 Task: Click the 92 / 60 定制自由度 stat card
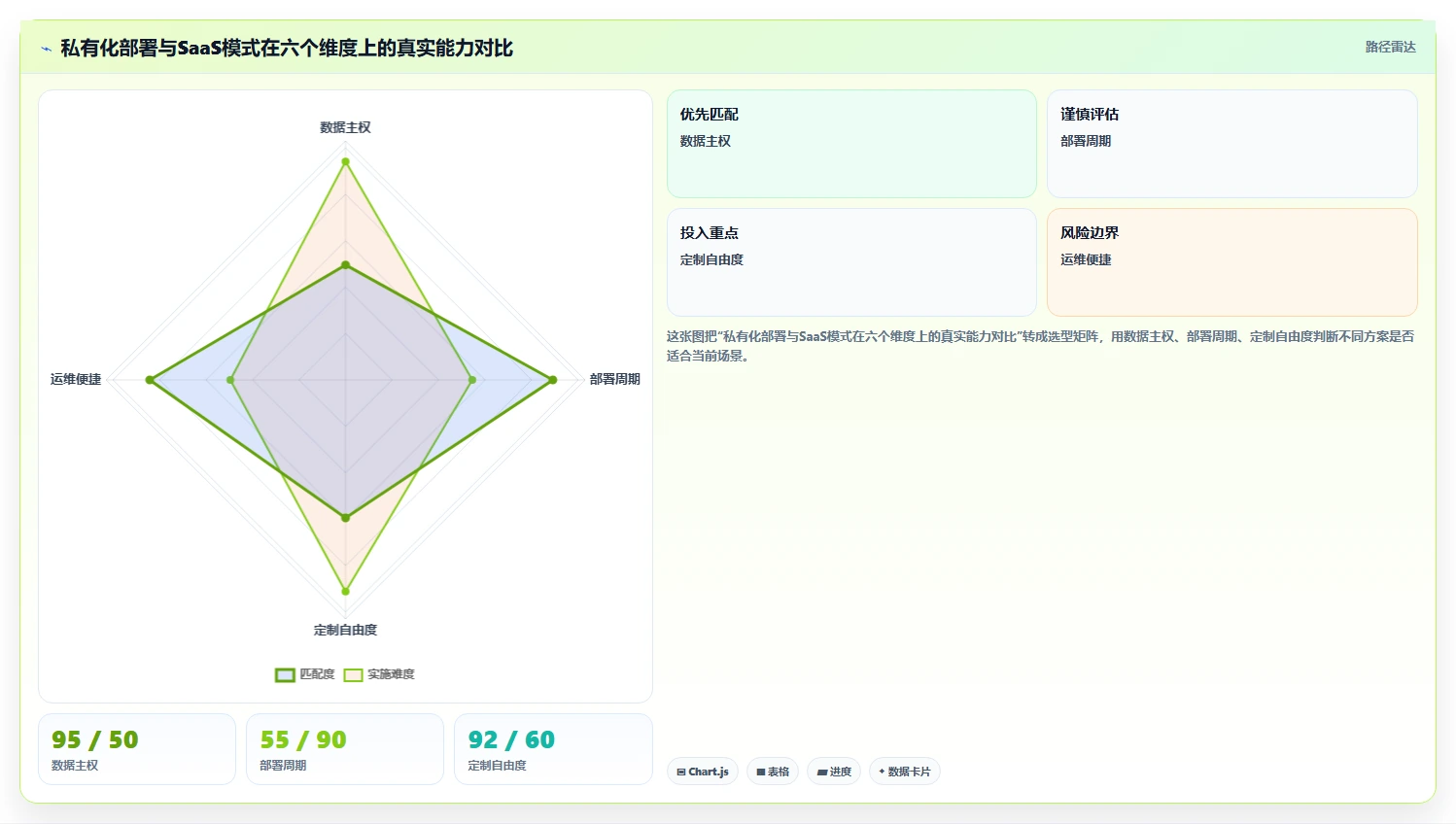click(553, 749)
